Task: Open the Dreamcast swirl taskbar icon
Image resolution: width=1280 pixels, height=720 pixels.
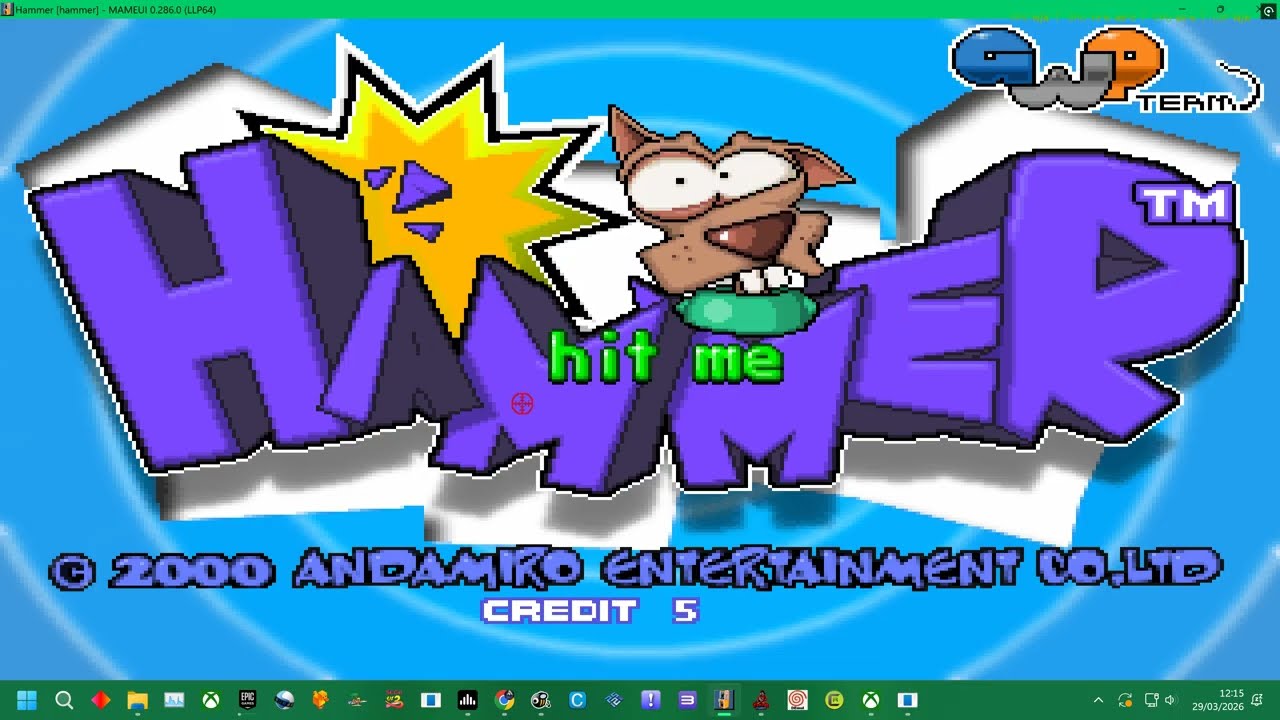Action: point(797,700)
